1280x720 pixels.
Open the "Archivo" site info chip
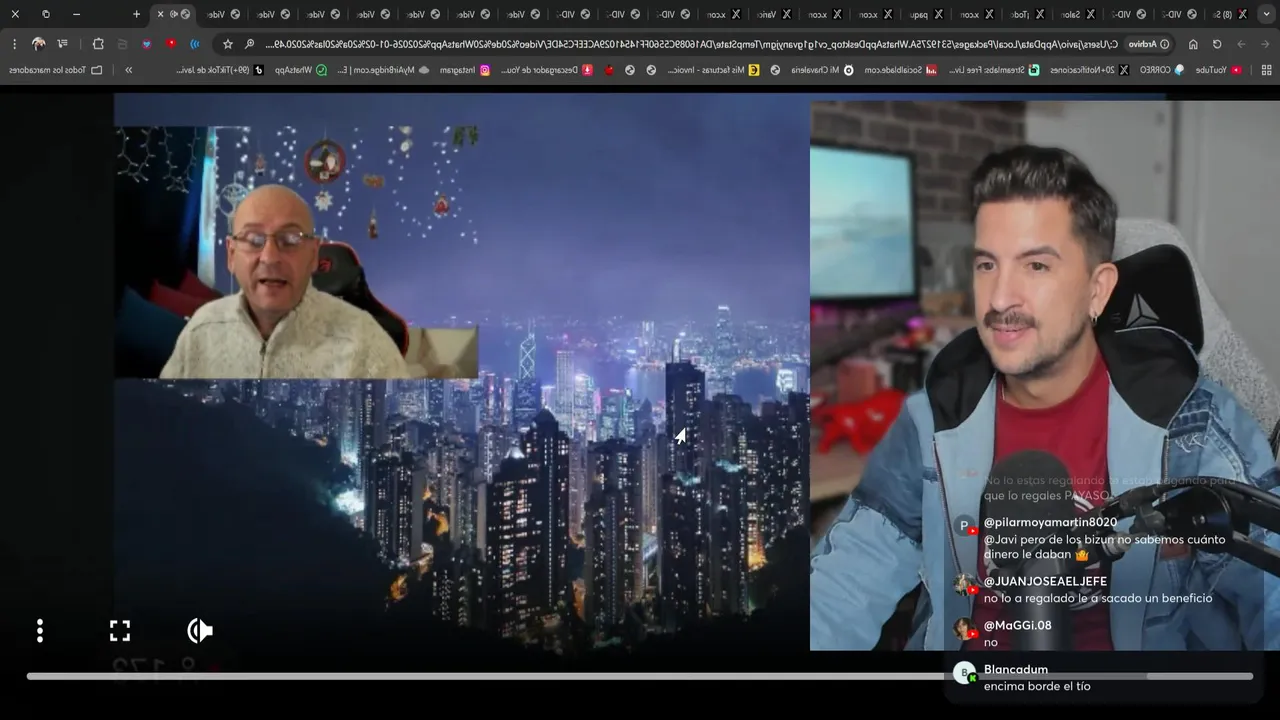point(1150,44)
